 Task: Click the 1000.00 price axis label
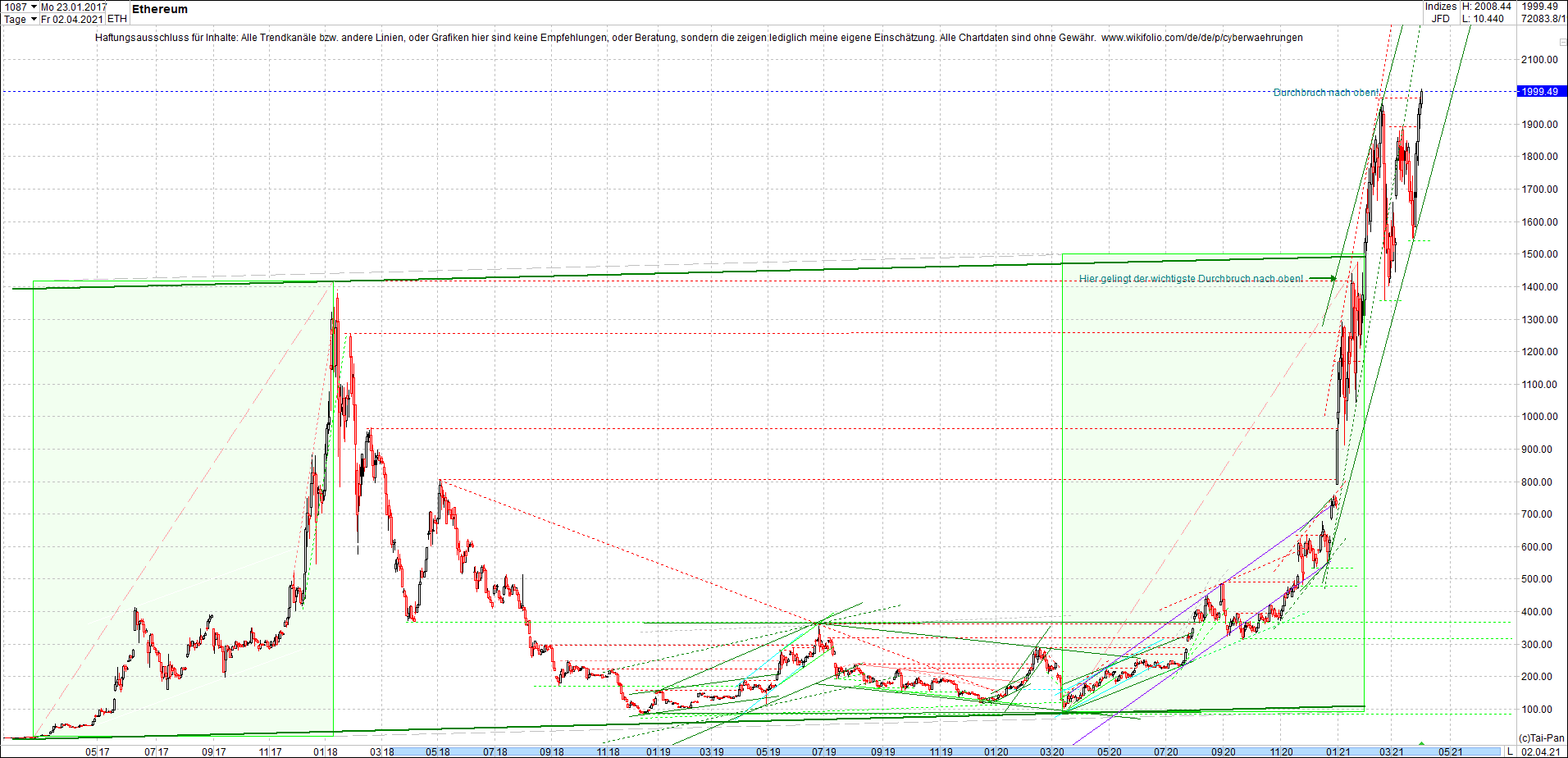click(x=1539, y=417)
